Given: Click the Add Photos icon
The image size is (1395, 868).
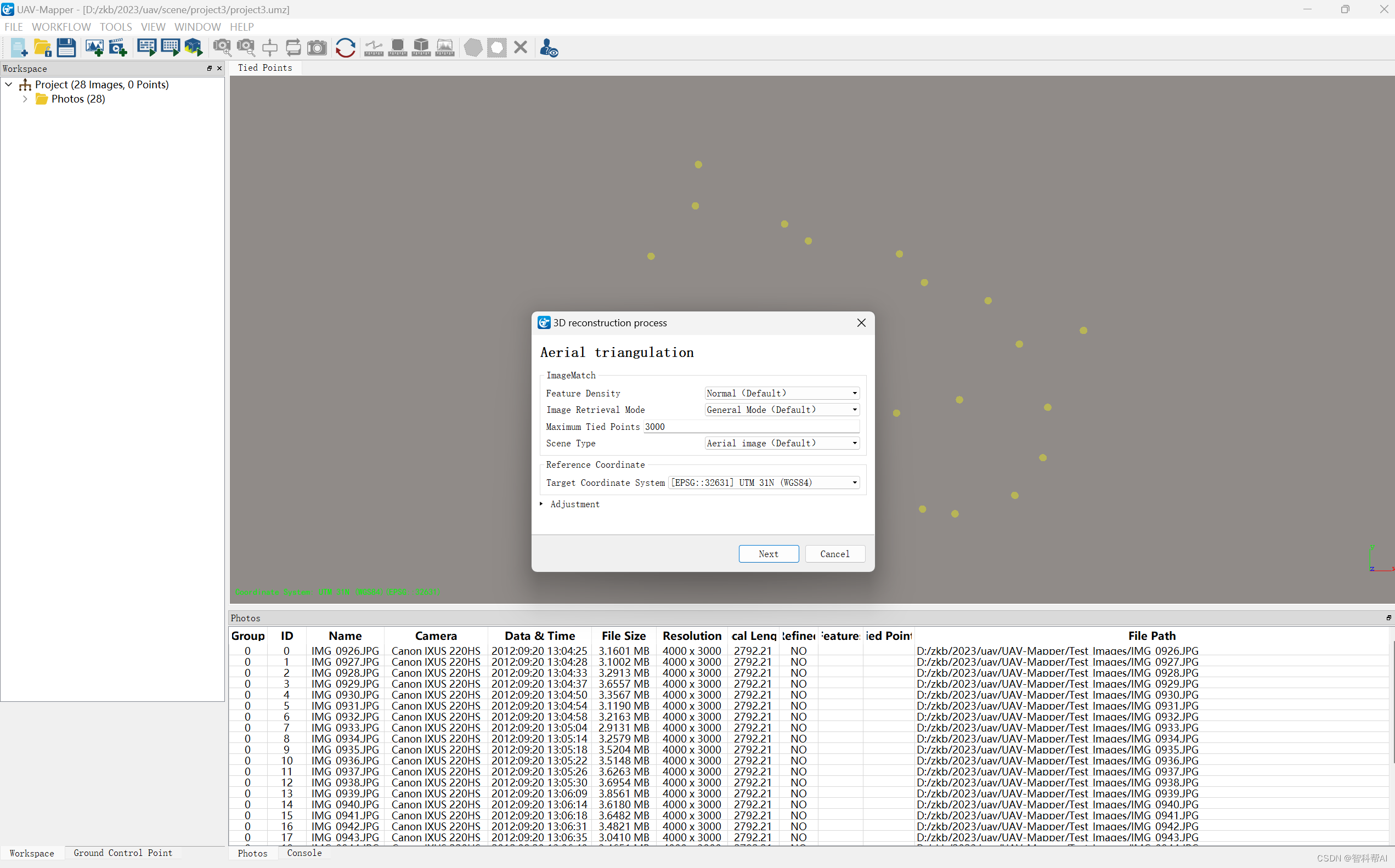Looking at the screenshot, I should point(94,48).
